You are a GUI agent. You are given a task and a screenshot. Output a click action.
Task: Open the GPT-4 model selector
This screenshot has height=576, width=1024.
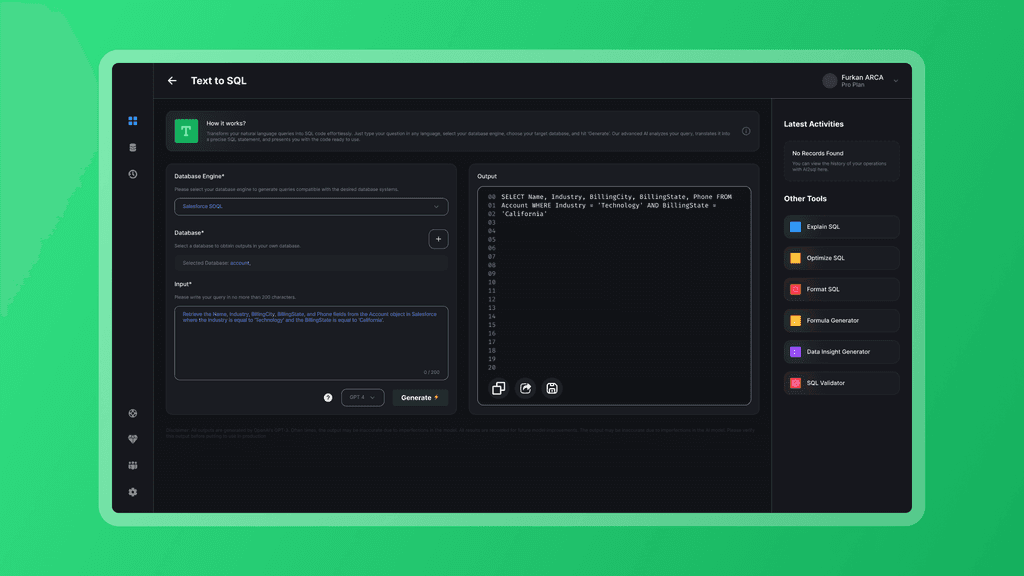click(x=362, y=397)
